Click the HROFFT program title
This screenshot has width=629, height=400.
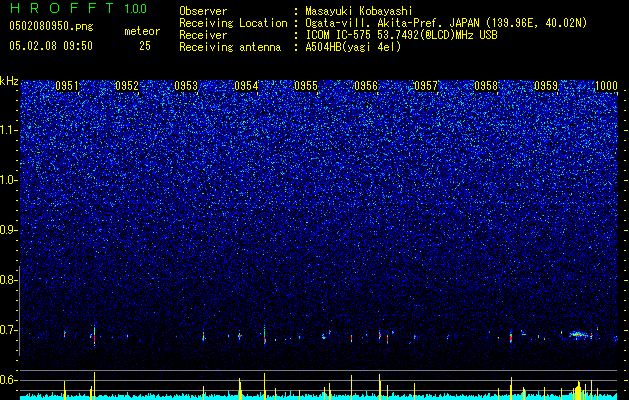pyautogui.click(x=63, y=8)
